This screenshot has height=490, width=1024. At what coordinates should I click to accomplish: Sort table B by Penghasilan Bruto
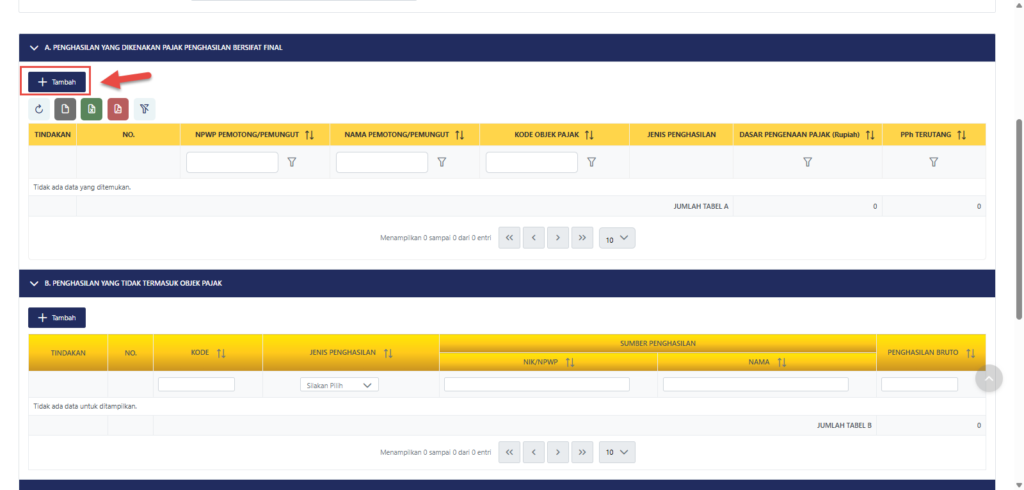[x=970, y=353]
